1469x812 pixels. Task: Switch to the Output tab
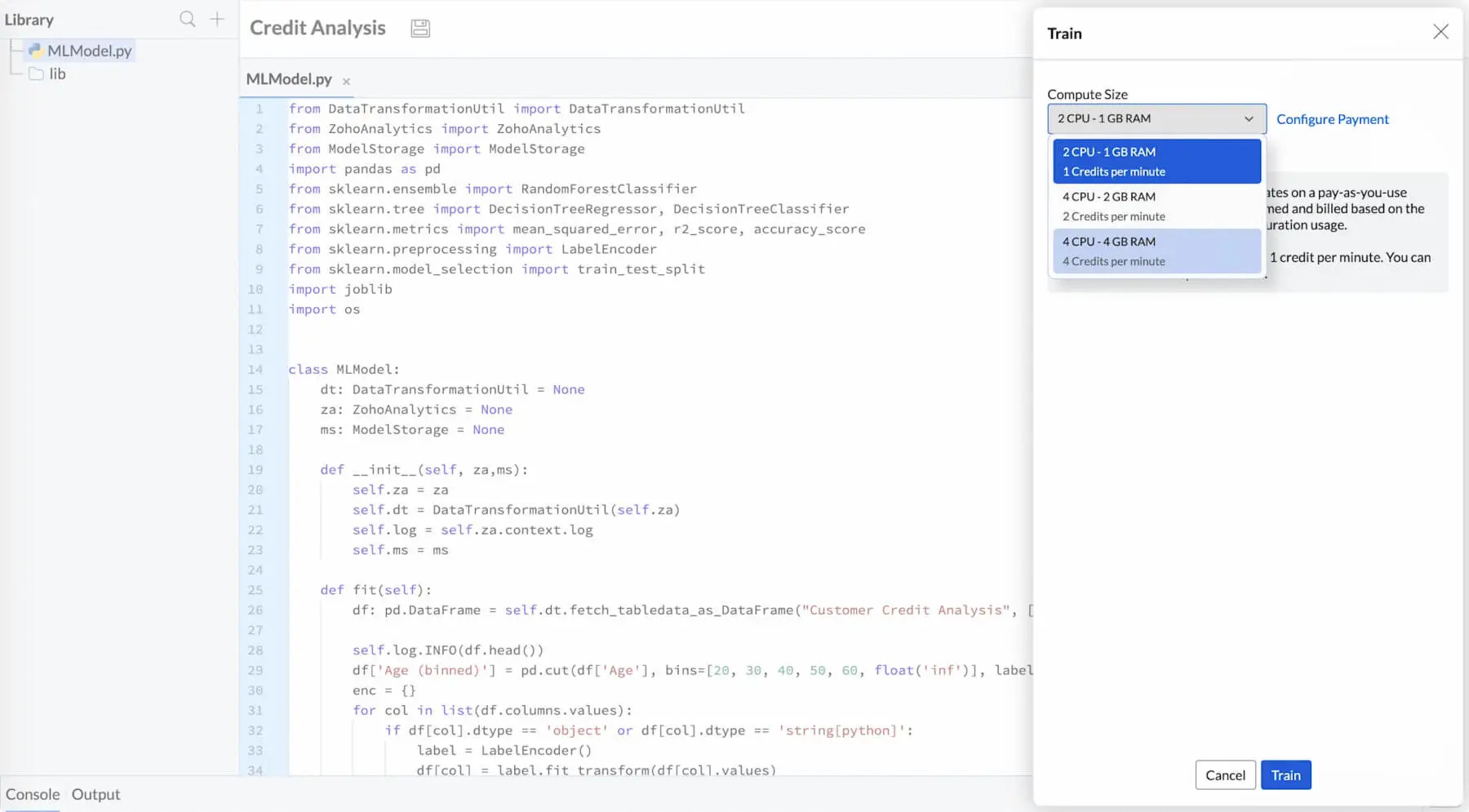[x=95, y=795]
